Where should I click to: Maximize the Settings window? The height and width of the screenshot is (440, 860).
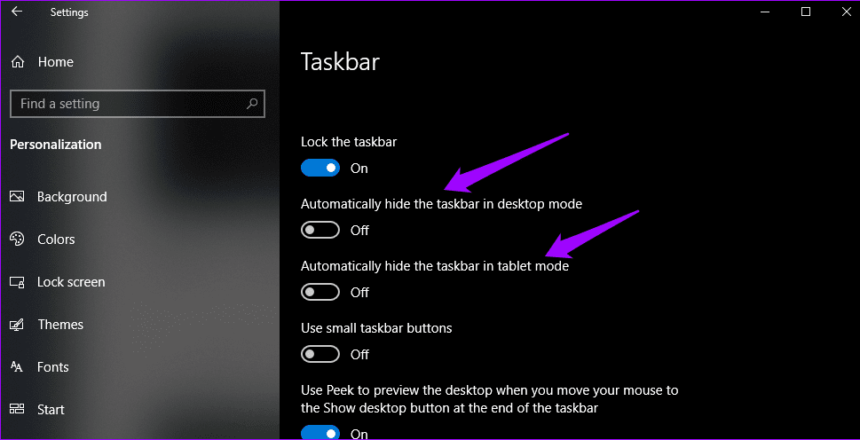[805, 12]
